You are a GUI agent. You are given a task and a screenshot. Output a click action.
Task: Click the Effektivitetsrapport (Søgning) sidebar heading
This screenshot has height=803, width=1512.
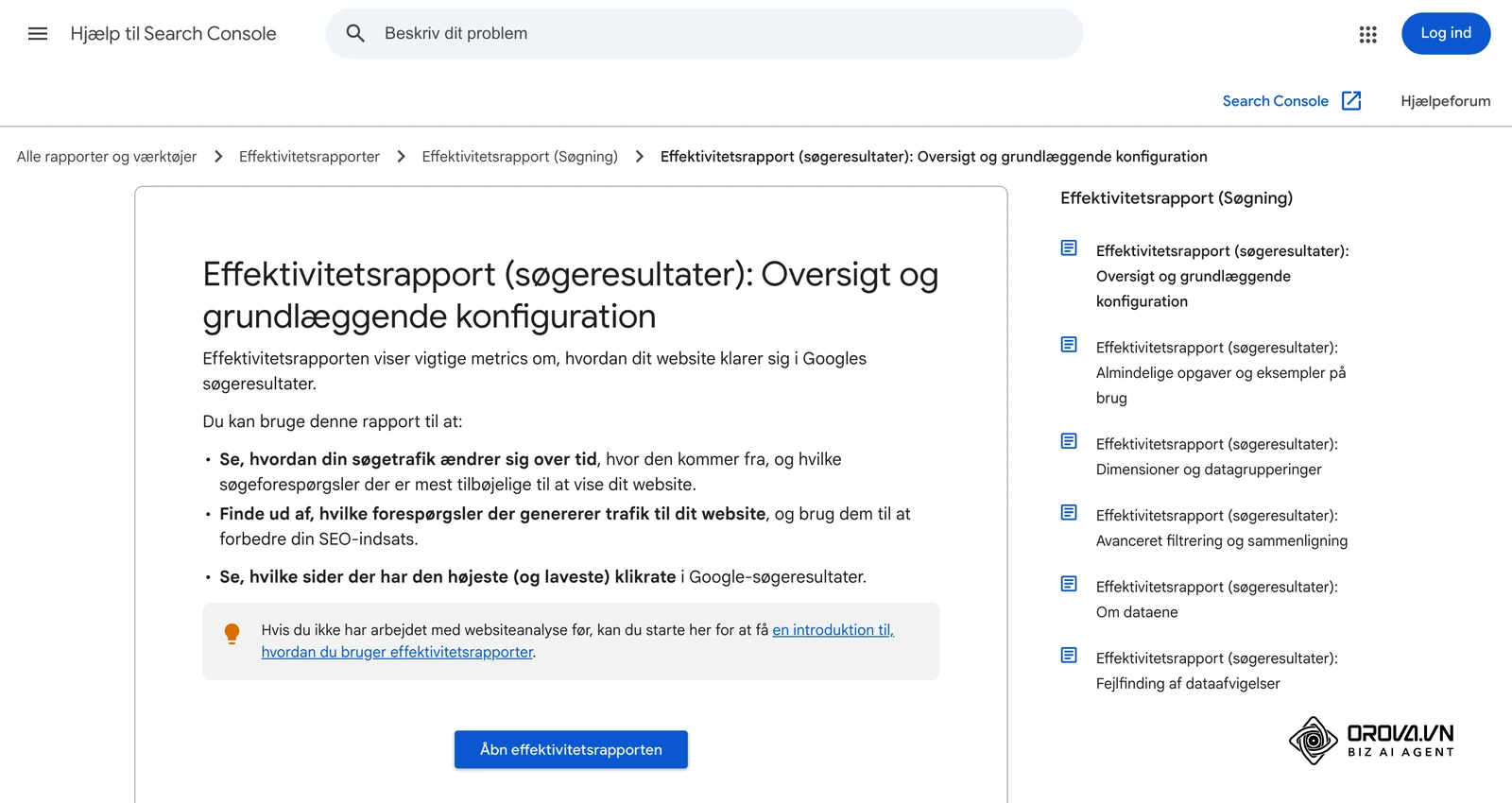pyautogui.click(x=1177, y=198)
